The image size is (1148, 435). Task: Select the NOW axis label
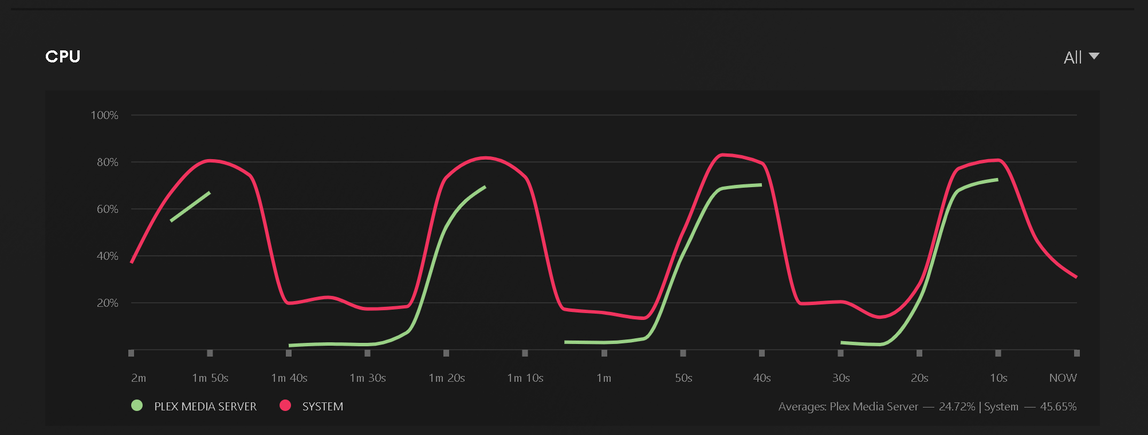tap(1063, 379)
